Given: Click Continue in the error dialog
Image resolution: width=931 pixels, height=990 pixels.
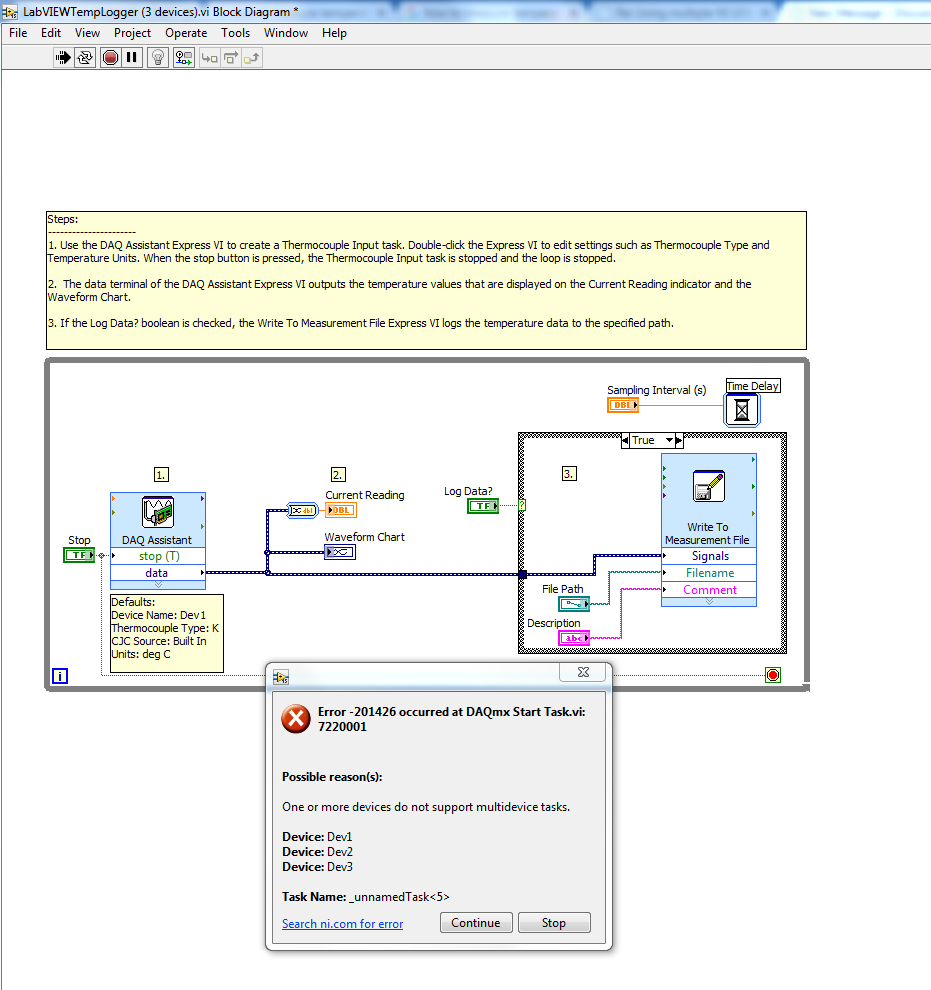Looking at the screenshot, I should point(476,923).
